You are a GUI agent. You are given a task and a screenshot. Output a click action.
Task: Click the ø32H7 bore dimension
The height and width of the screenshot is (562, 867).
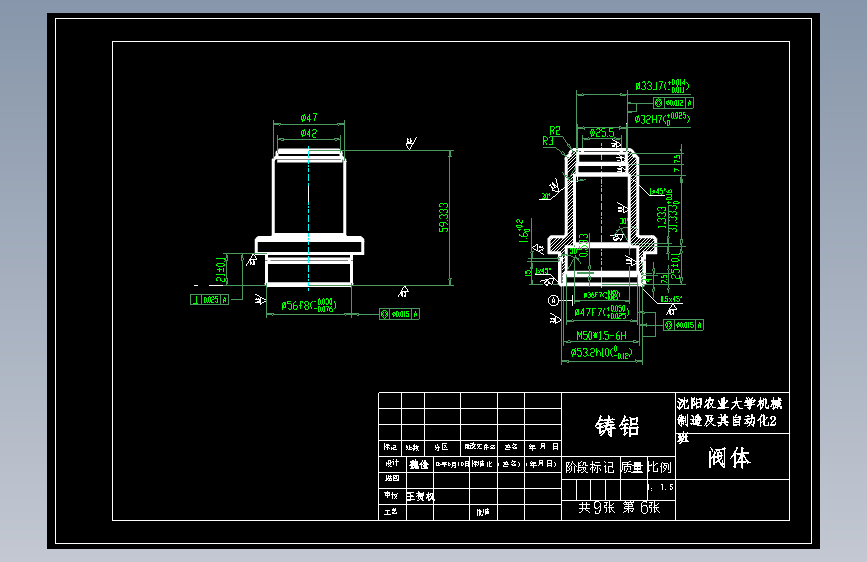point(662,118)
